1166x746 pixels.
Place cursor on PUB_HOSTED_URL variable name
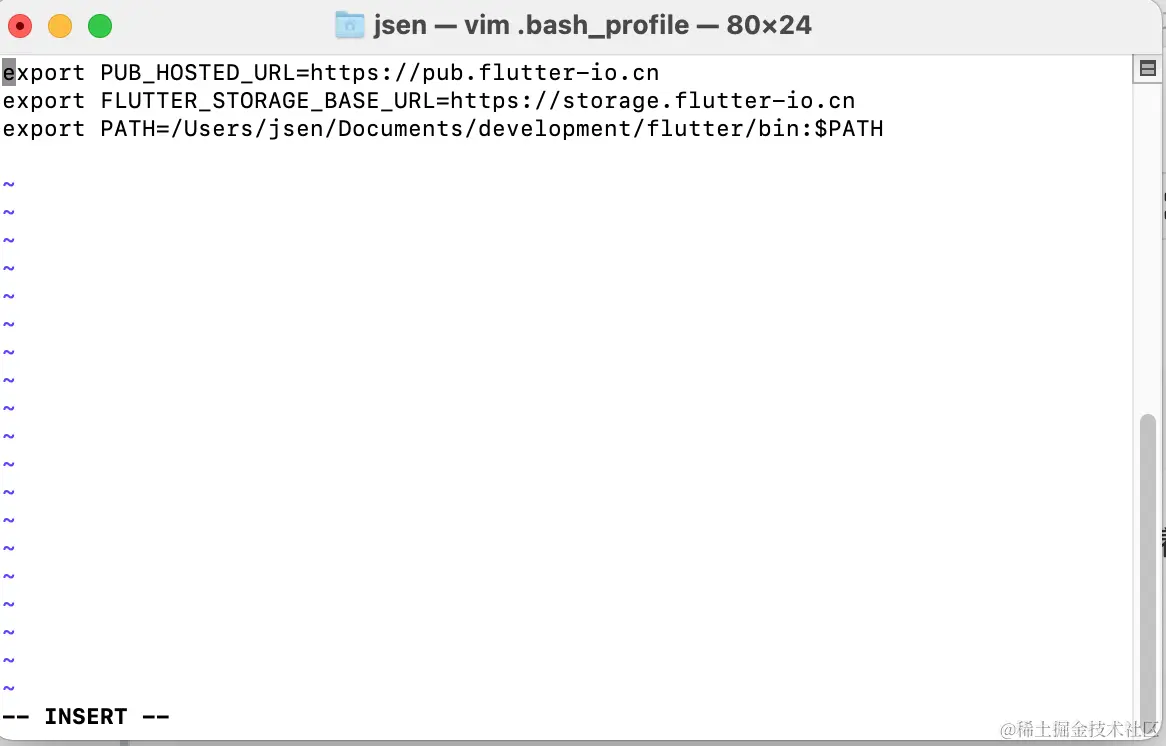[198, 73]
